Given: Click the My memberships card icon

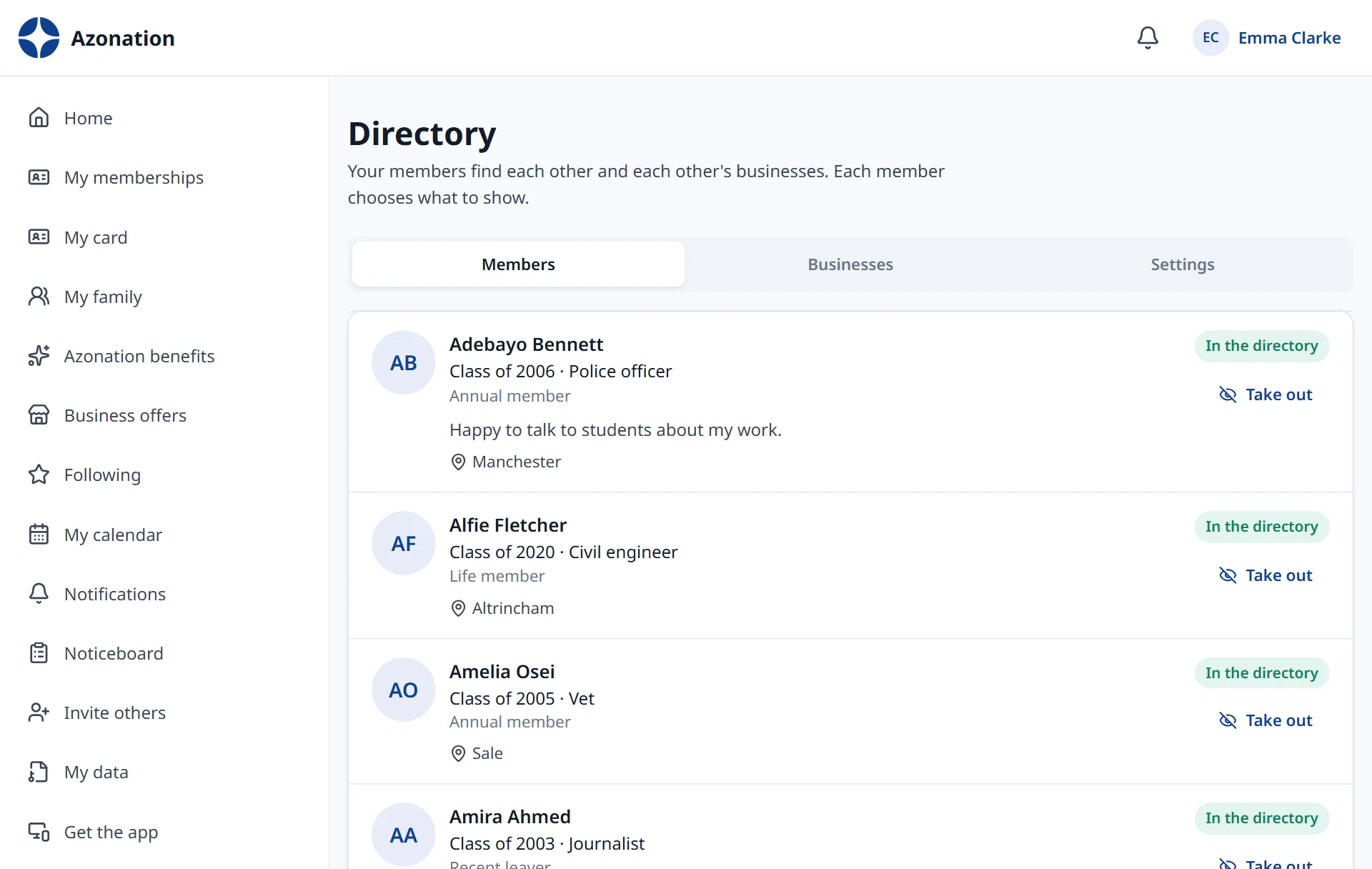Looking at the screenshot, I should tap(39, 177).
